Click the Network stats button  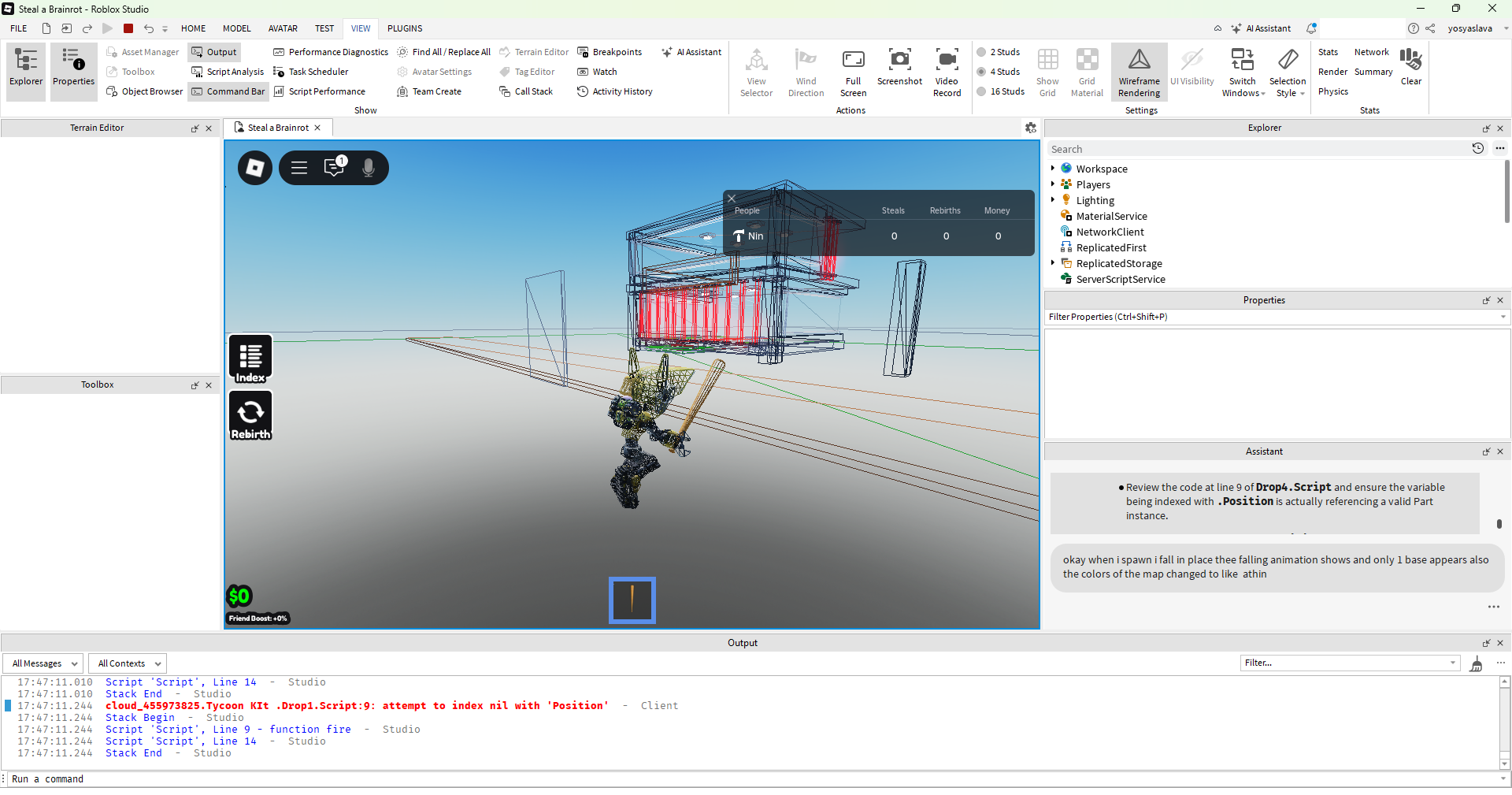pyautogui.click(x=1372, y=52)
